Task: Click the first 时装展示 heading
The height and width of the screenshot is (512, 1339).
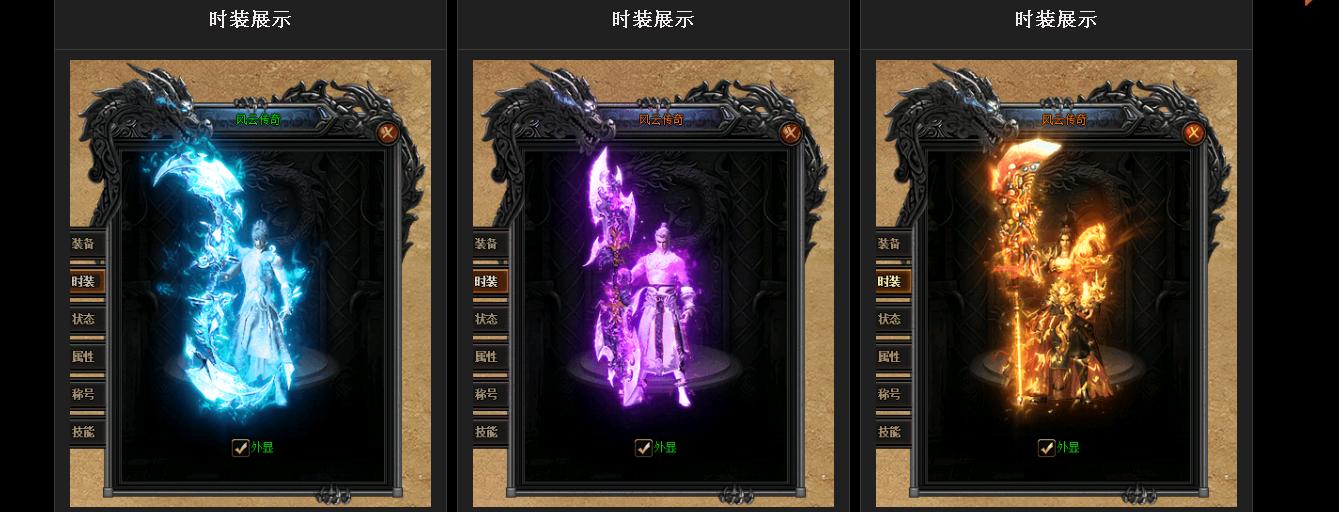Action: coord(250,19)
